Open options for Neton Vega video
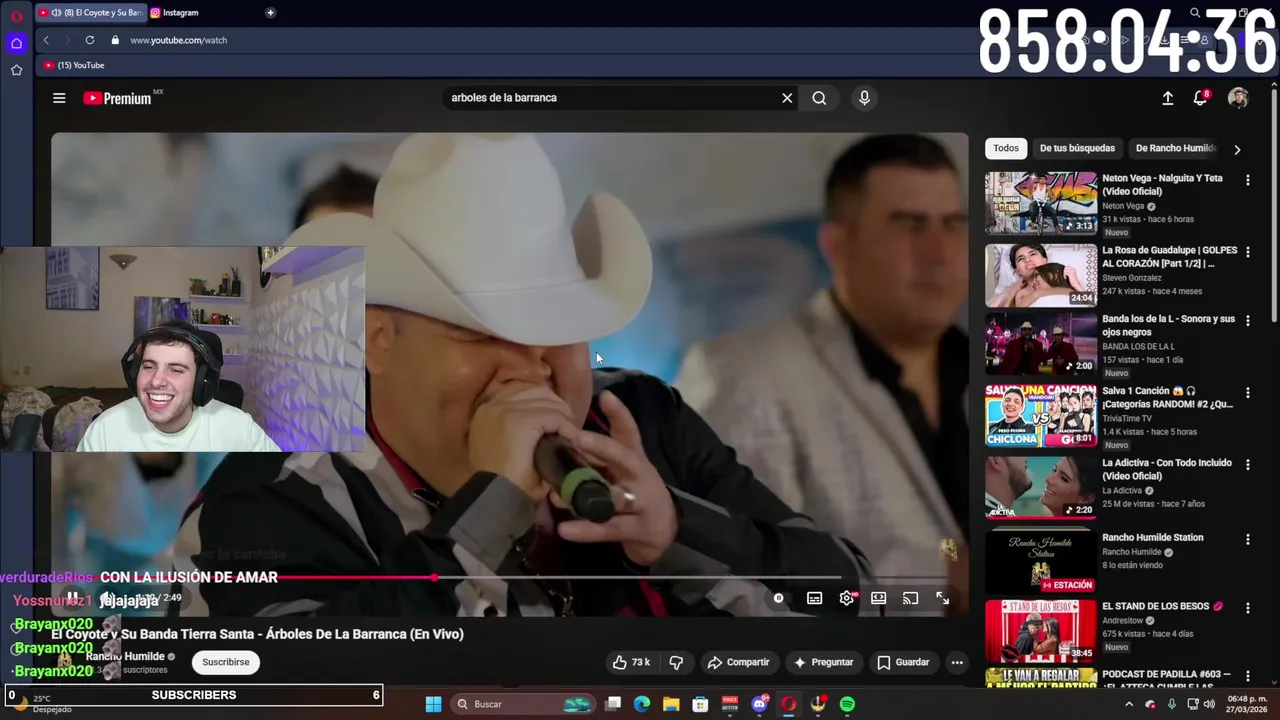The width and height of the screenshot is (1280, 720). point(1247,180)
